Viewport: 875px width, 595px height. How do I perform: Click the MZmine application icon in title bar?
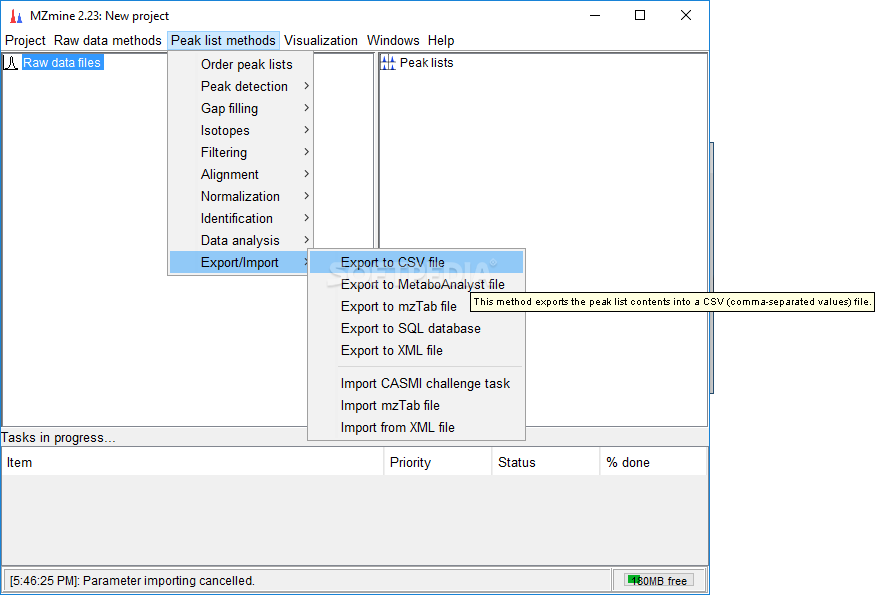[x=16, y=16]
